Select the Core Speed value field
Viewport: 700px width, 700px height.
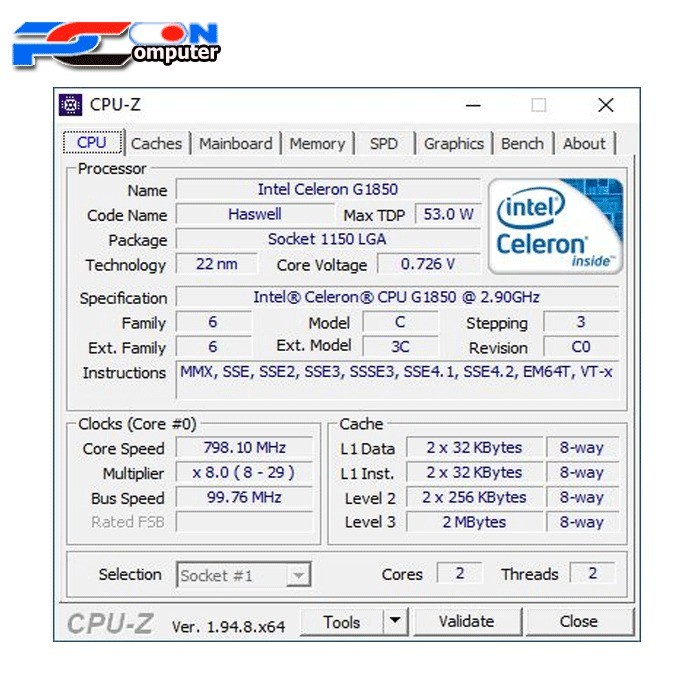244,448
